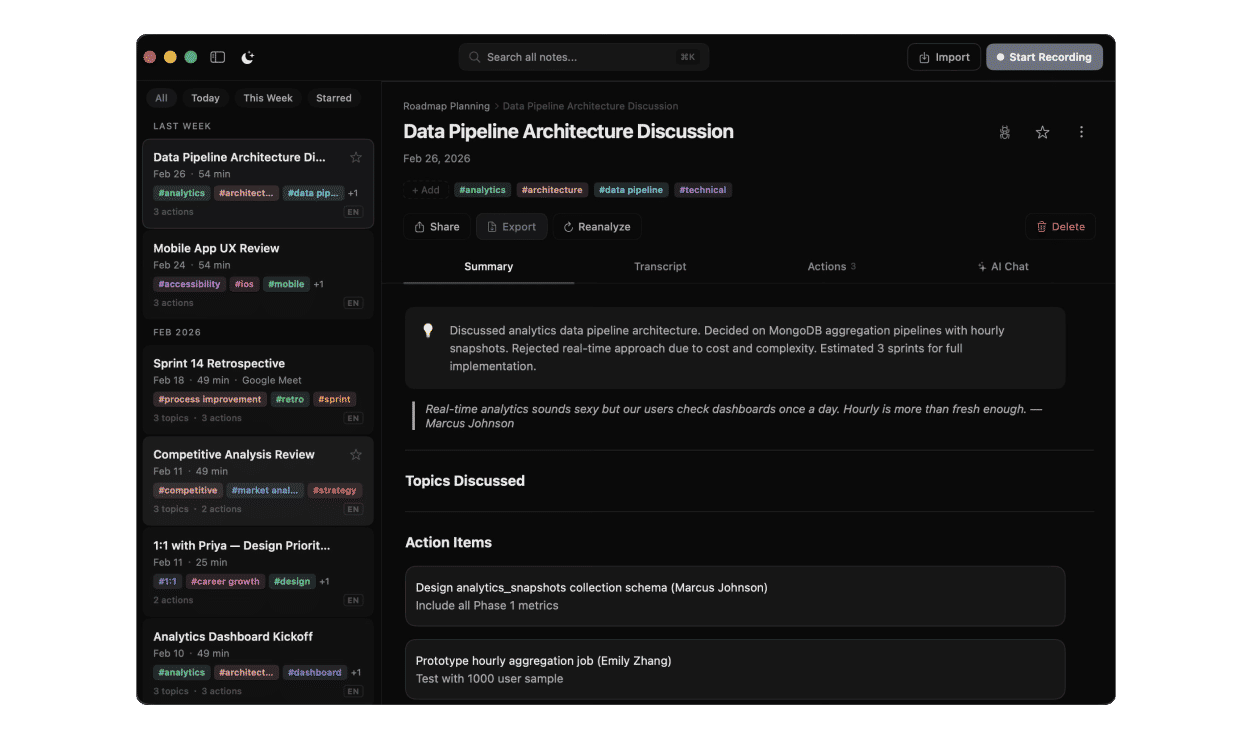Click the #career growth tag in Priya card
Image resolution: width=1252 pixels, height=739 pixels.
pyautogui.click(x=225, y=581)
